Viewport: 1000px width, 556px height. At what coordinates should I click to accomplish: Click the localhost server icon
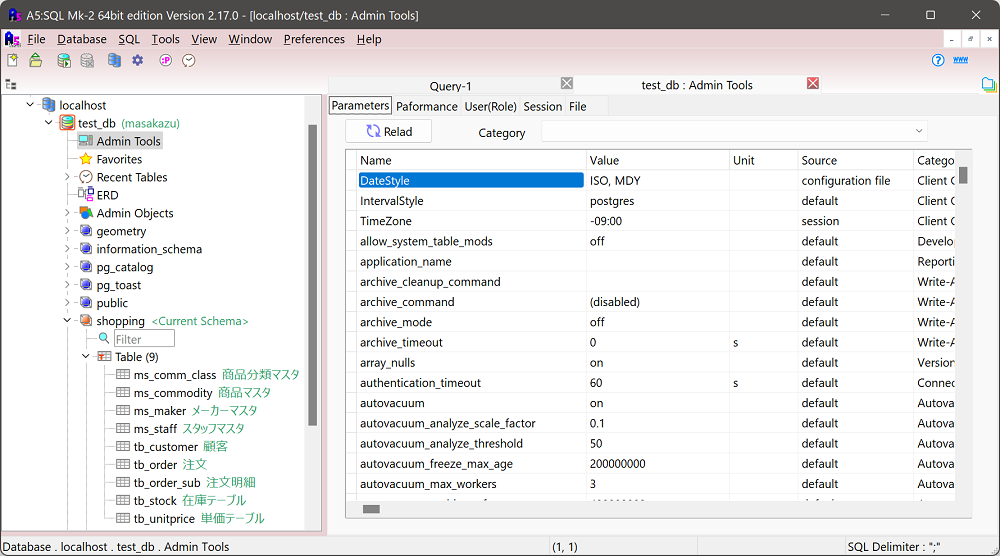(48, 105)
